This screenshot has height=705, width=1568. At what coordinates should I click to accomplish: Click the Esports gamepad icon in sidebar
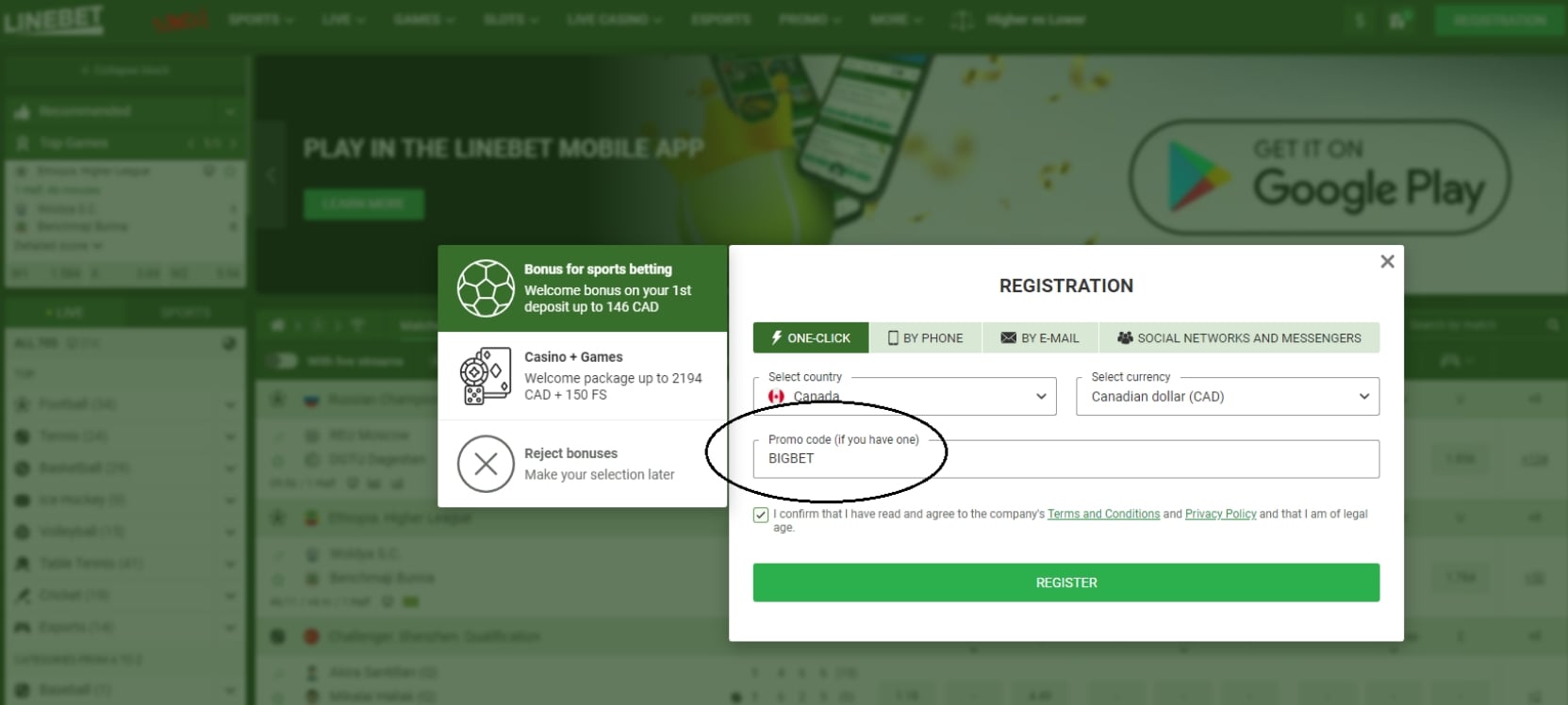(x=23, y=628)
